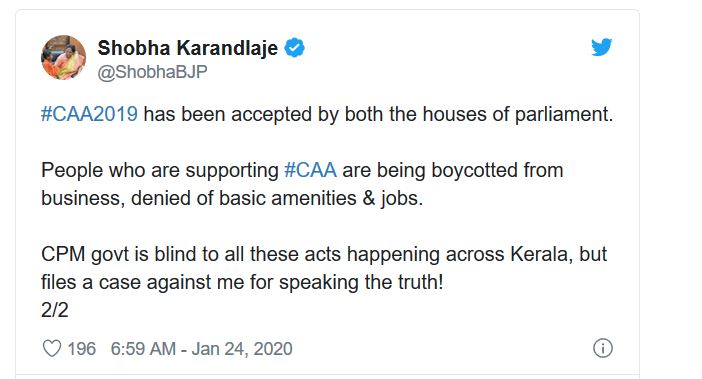
Task: Click the Twitter bird logo icon
Action: (601, 47)
